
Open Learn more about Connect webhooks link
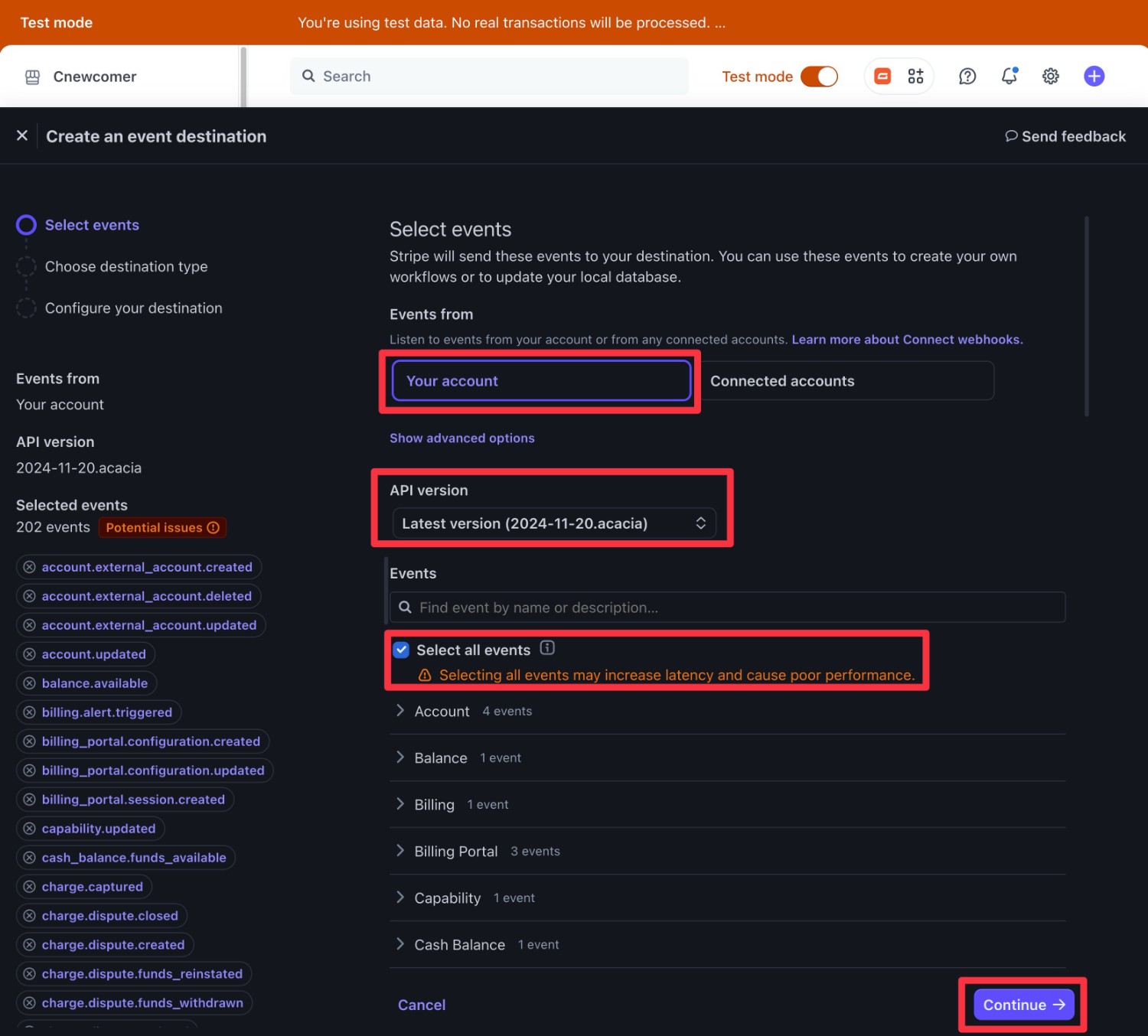(x=907, y=340)
